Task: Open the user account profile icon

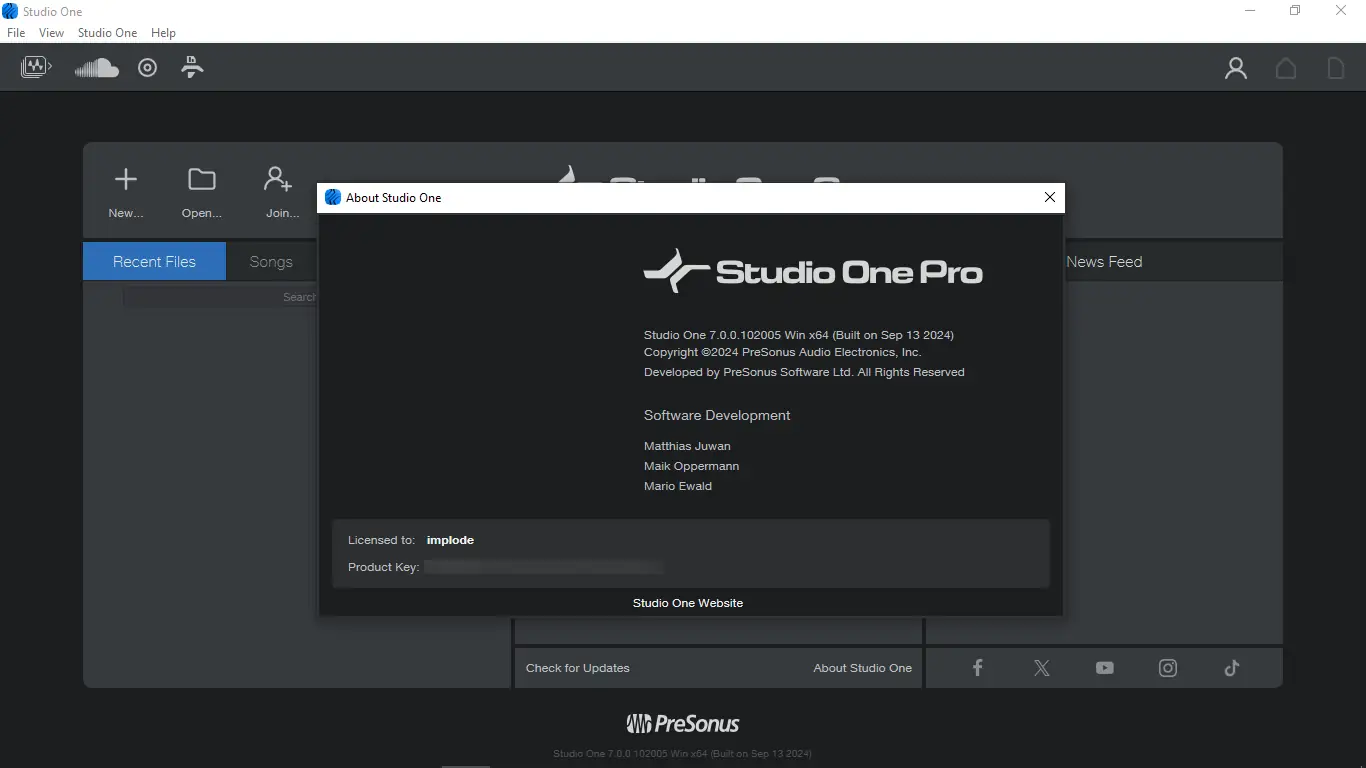Action: click(1236, 68)
